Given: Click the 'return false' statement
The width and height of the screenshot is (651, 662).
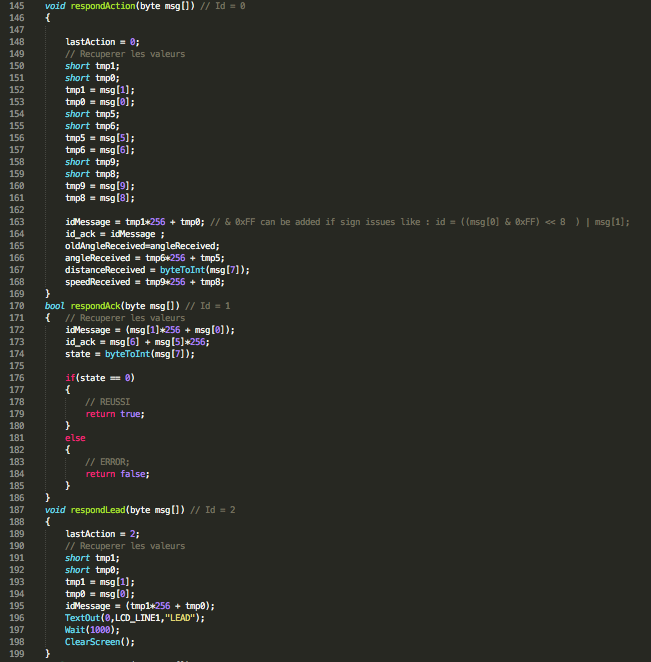Looking at the screenshot, I should coord(117,474).
